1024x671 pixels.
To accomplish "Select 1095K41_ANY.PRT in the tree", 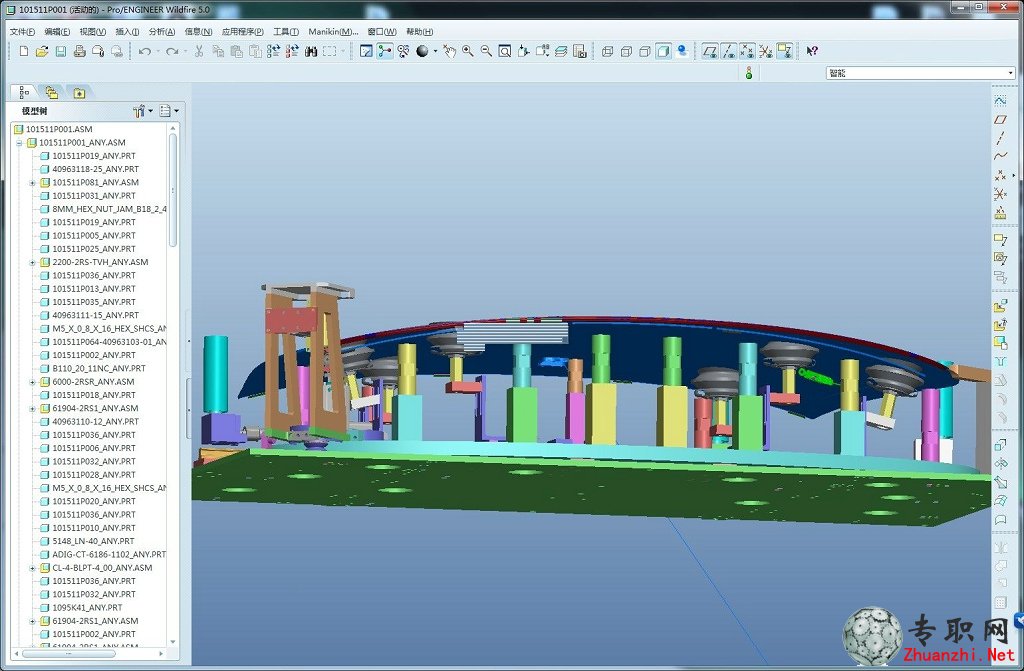I will (87, 608).
